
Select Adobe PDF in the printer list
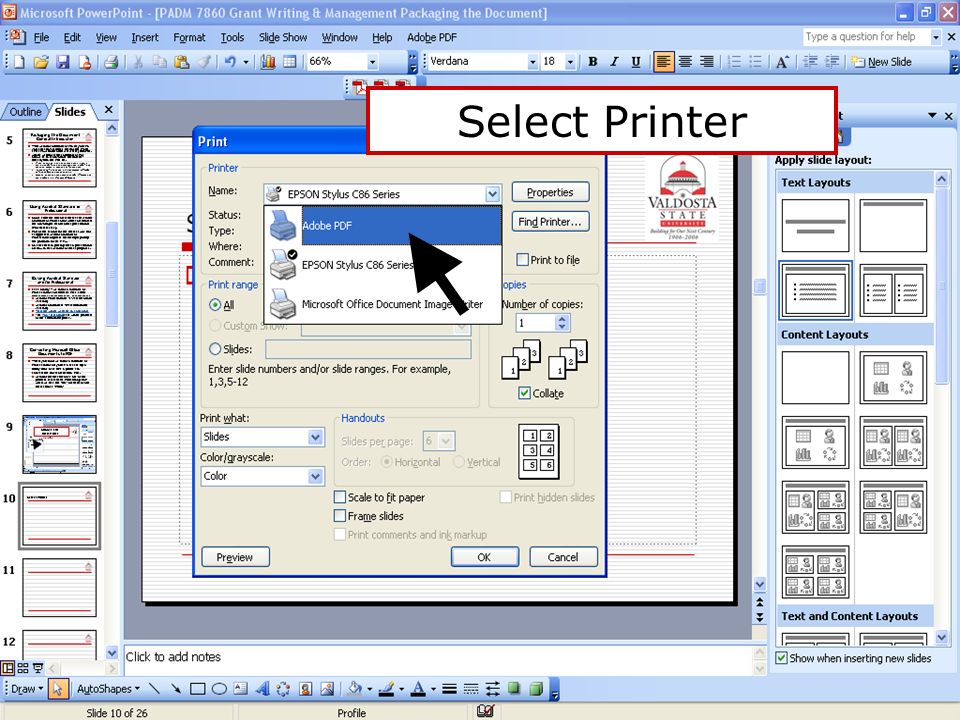[383, 225]
